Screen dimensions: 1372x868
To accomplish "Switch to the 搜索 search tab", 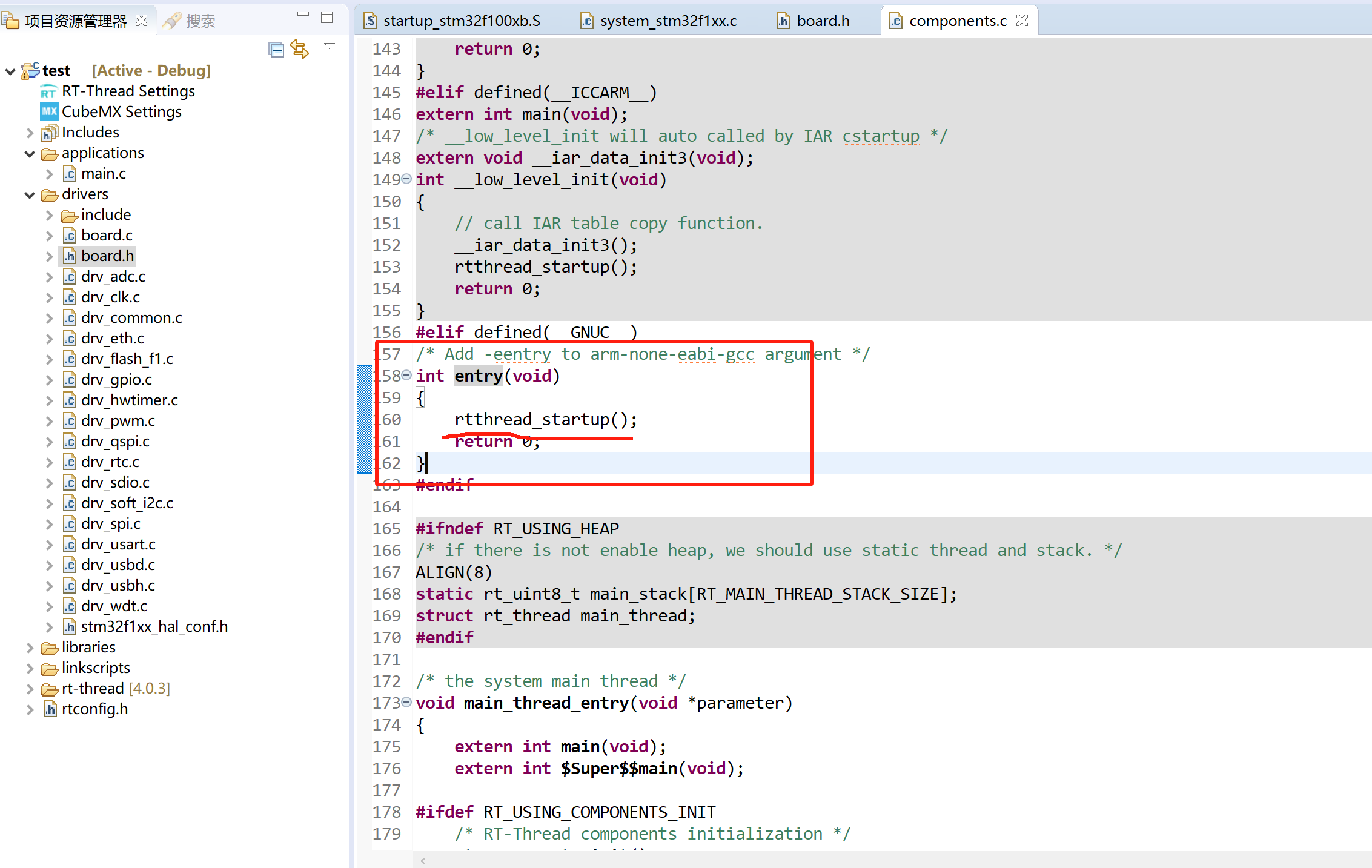I will point(190,21).
